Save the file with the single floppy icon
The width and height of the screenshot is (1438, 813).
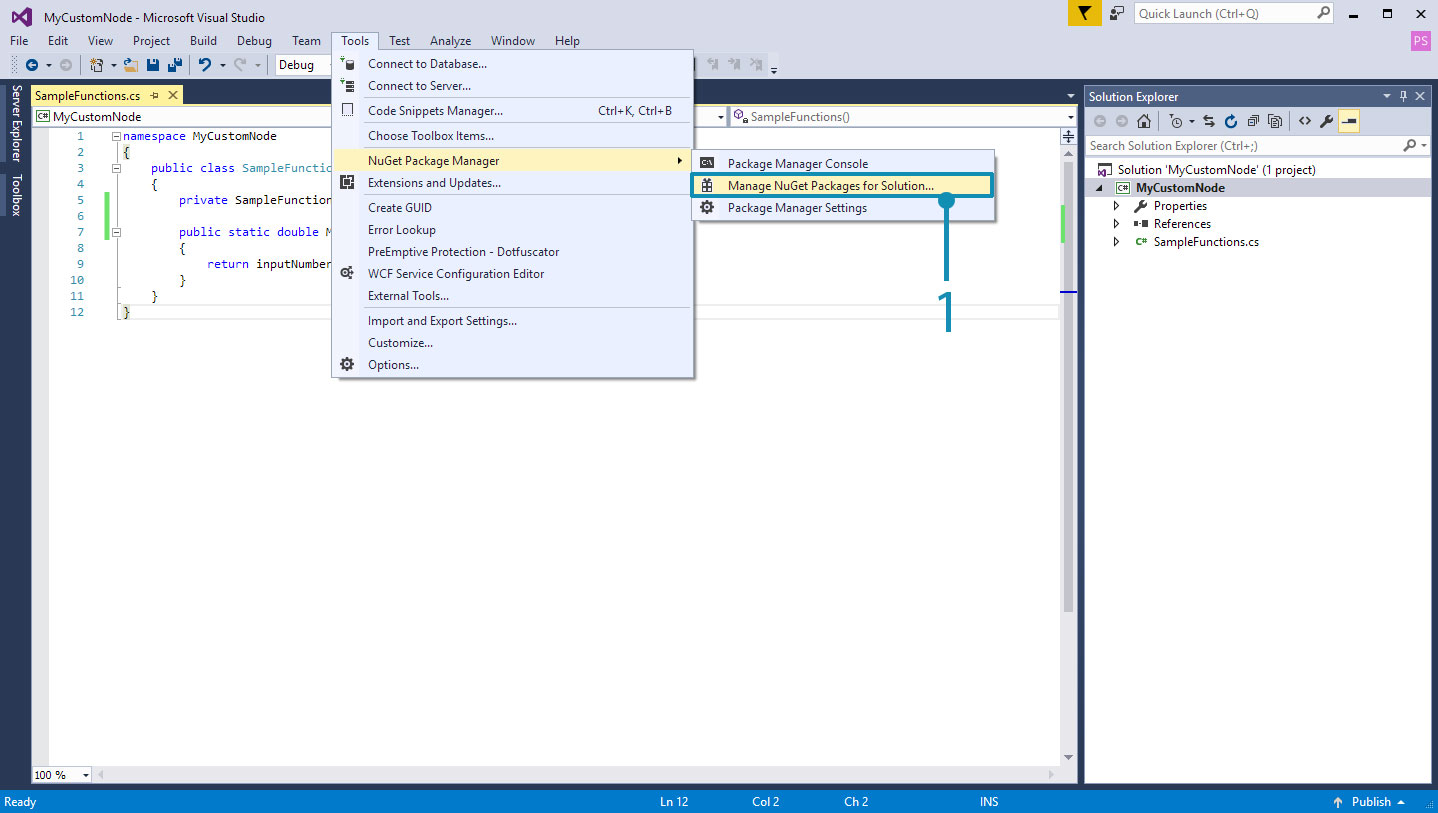(153, 65)
